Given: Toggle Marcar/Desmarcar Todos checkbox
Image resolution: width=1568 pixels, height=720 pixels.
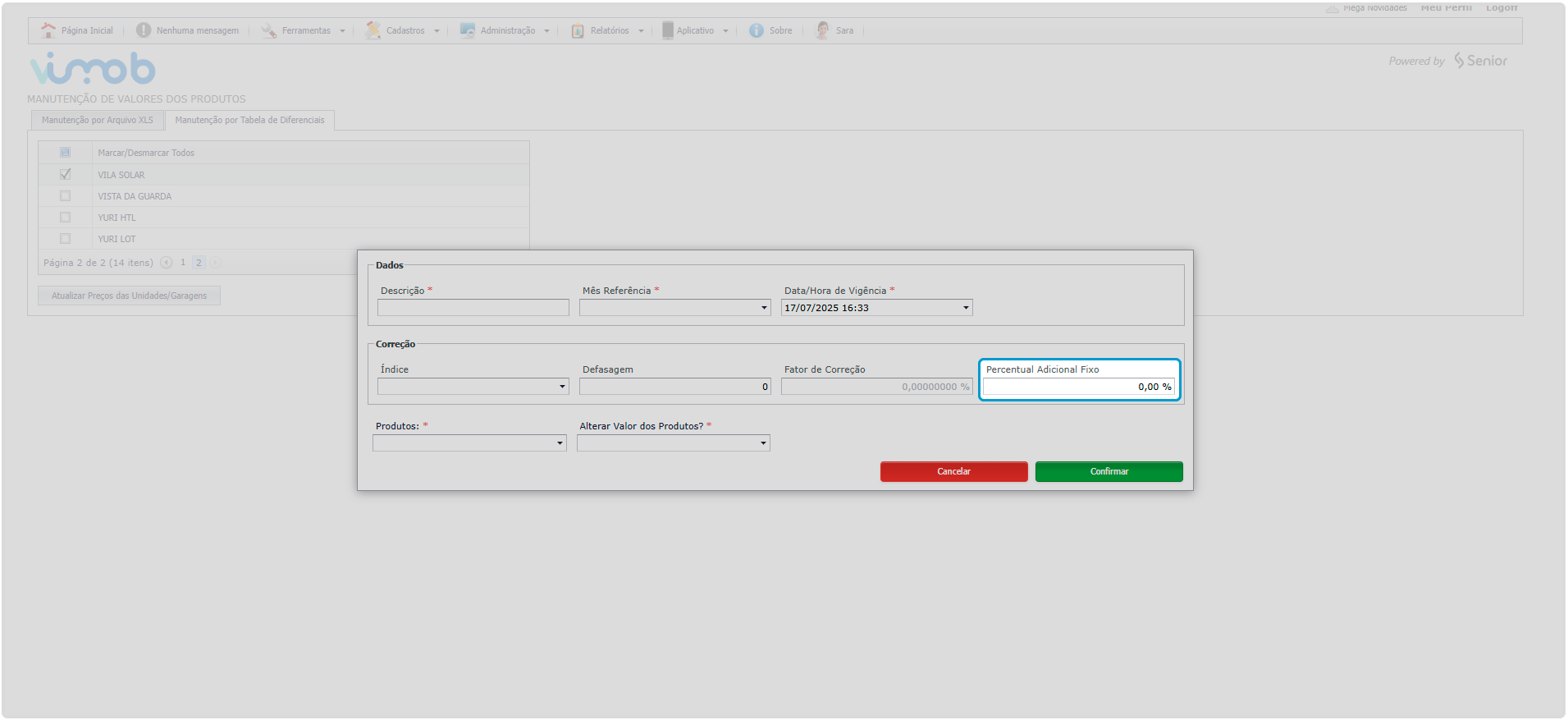Looking at the screenshot, I should (65, 153).
